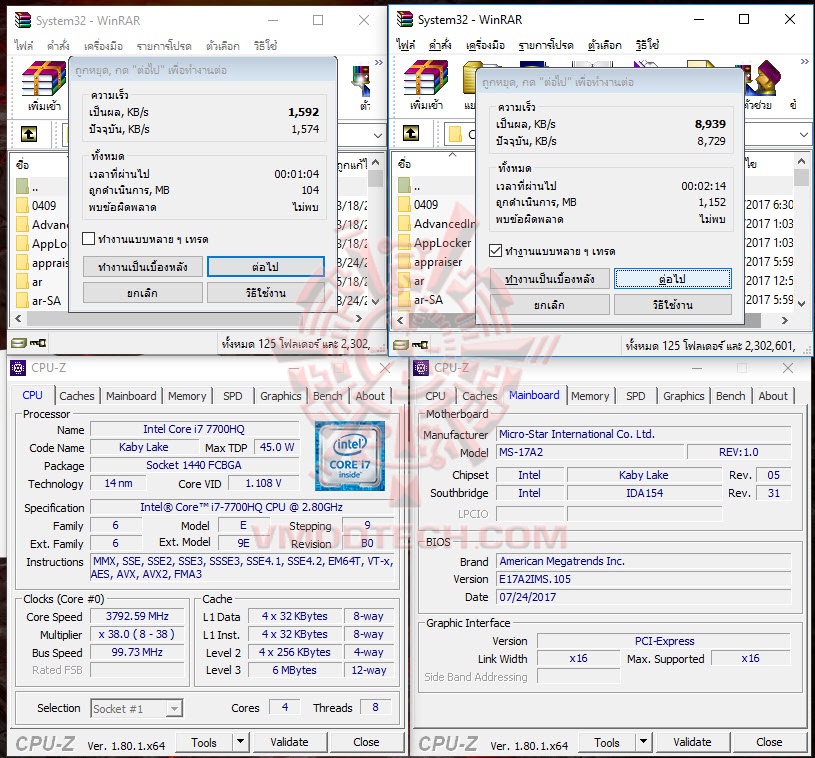Click ต่อไป (Continue) in left benchmark dialog
Screen dimensions: 815x758
(x=266, y=267)
